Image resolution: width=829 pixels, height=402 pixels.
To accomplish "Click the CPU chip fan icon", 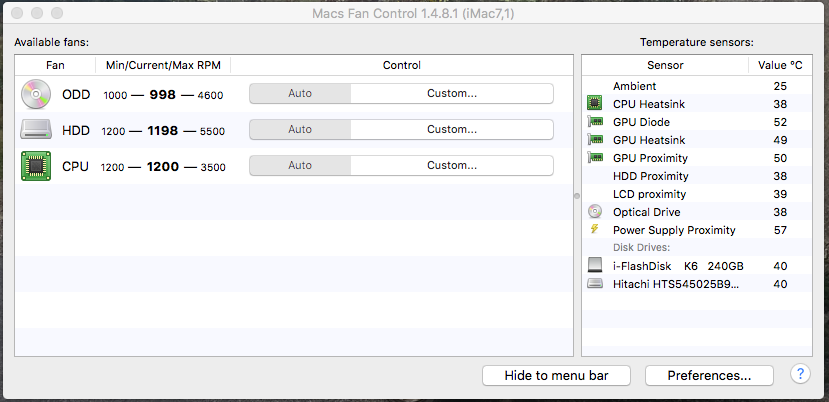I will [x=35, y=166].
